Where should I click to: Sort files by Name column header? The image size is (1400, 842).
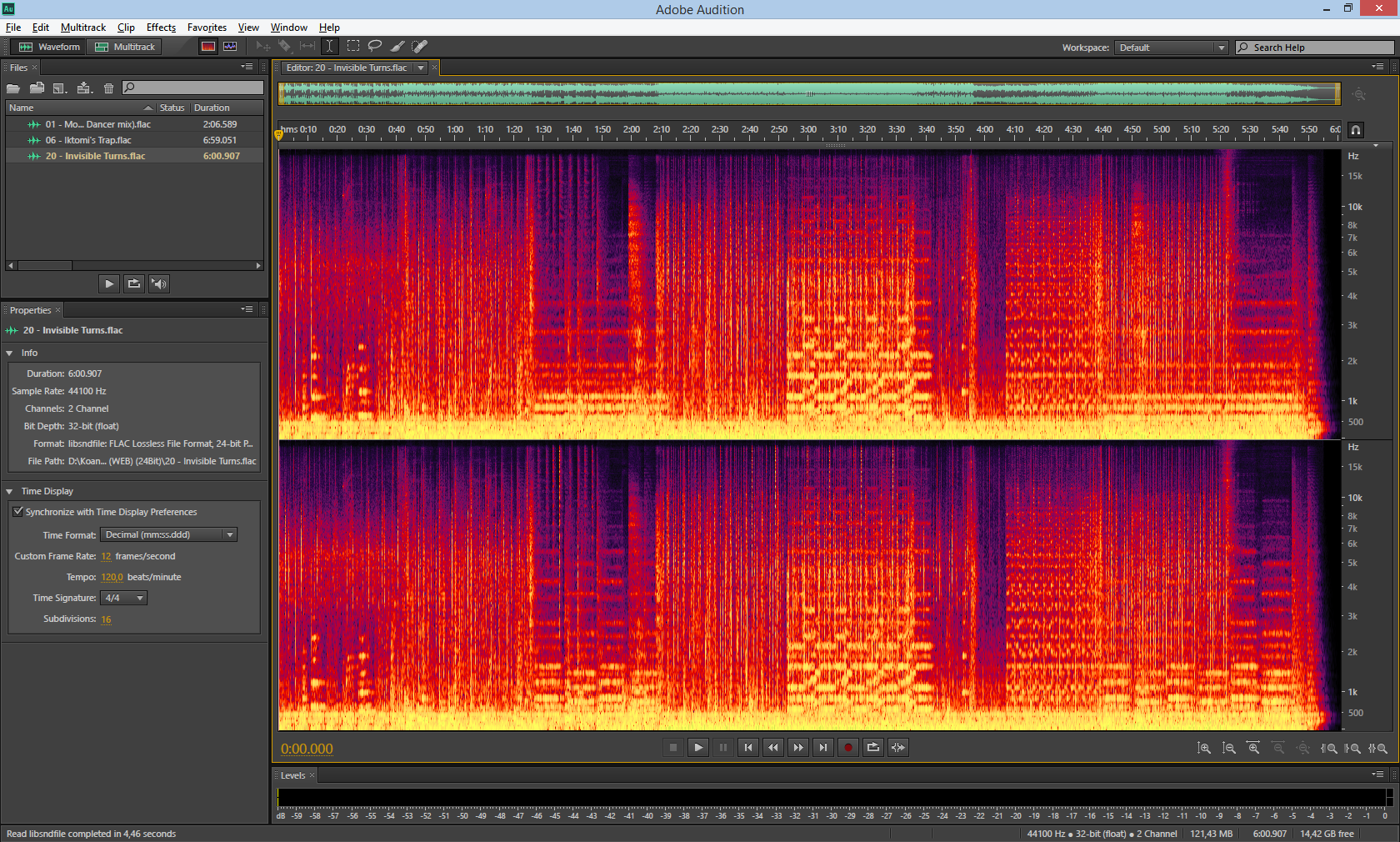pyautogui.click(x=81, y=108)
